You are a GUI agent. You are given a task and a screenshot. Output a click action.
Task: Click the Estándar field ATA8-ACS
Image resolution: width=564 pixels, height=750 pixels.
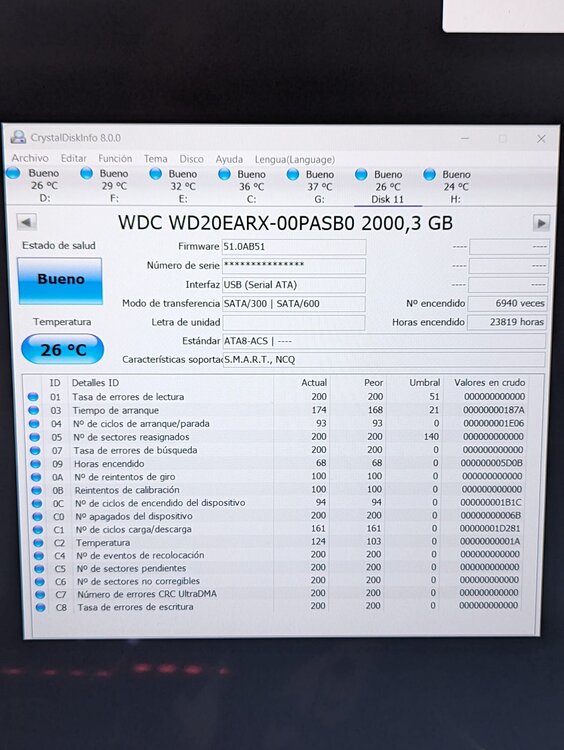(384, 341)
